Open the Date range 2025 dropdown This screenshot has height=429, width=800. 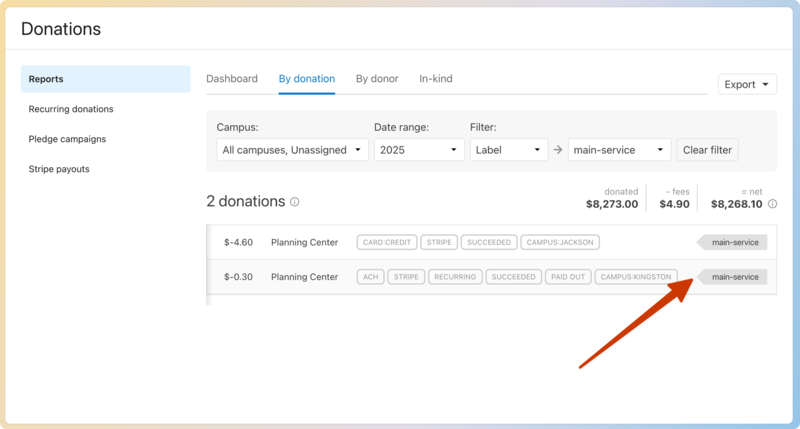coord(419,150)
